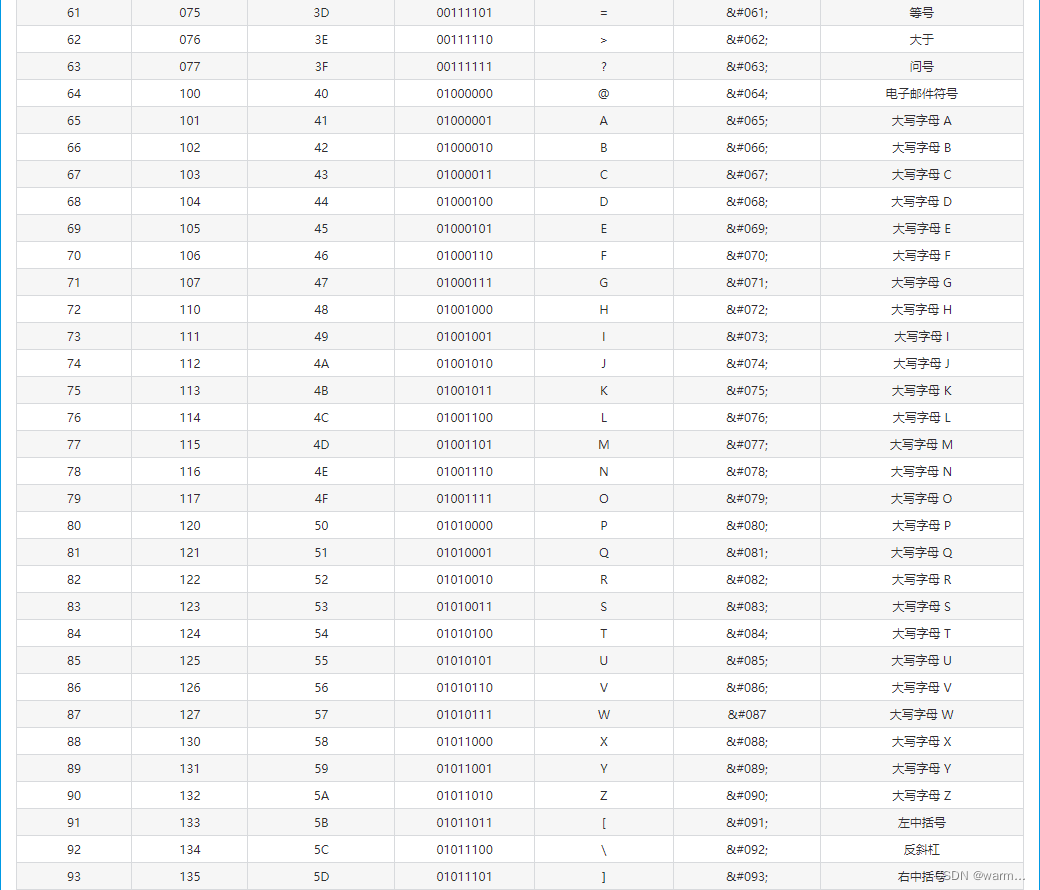Select the octal value 076
The width and height of the screenshot is (1040, 890).
[190, 40]
